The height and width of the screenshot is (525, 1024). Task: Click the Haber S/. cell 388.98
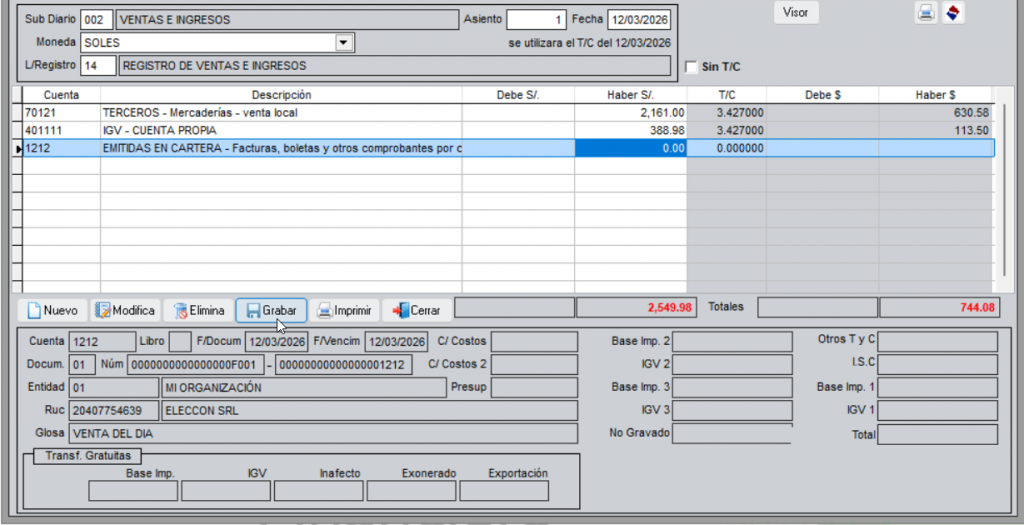click(631, 130)
